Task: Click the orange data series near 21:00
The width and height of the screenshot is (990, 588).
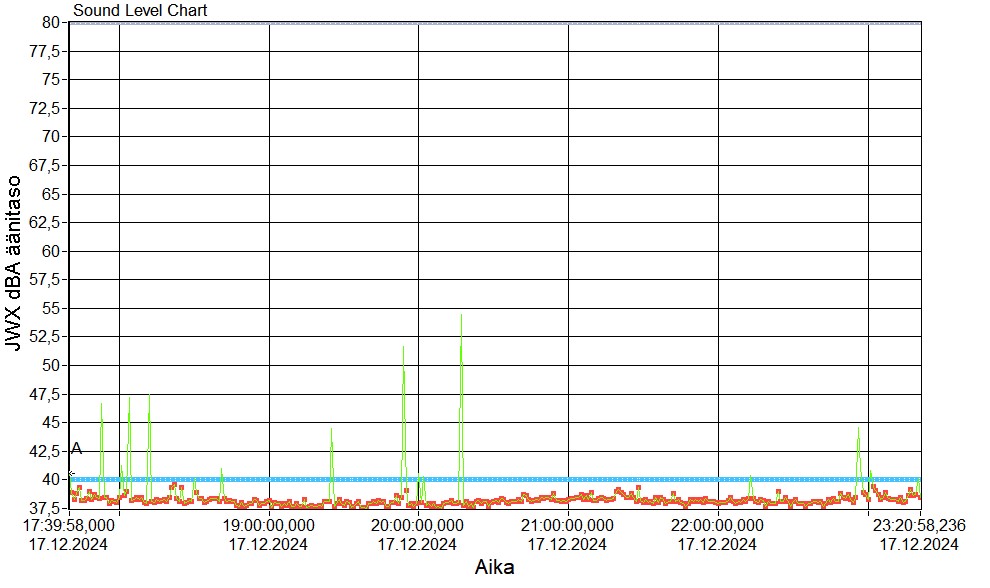Action: coord(567,498)
